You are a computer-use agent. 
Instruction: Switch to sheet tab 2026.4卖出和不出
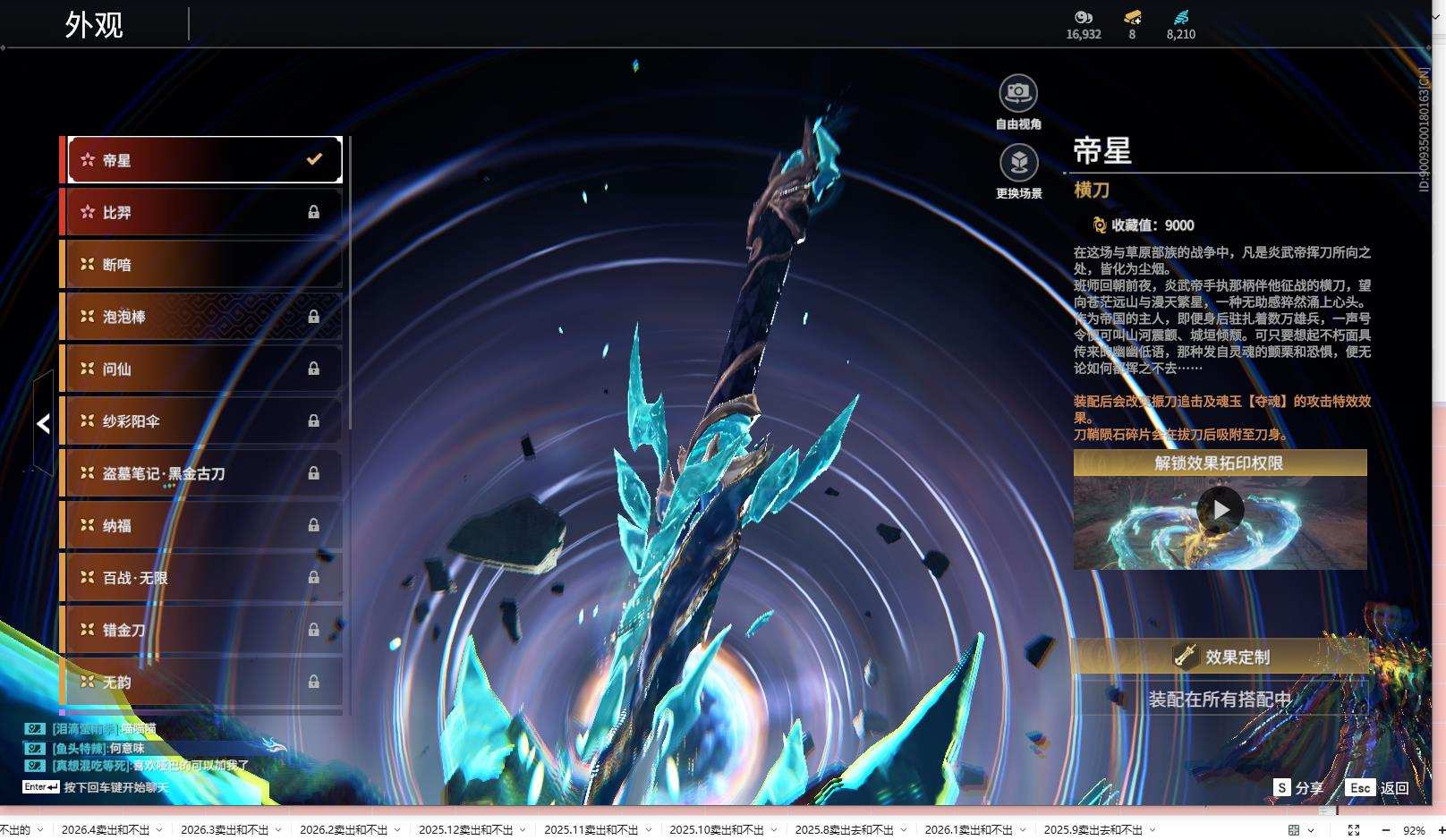(106, 830)
